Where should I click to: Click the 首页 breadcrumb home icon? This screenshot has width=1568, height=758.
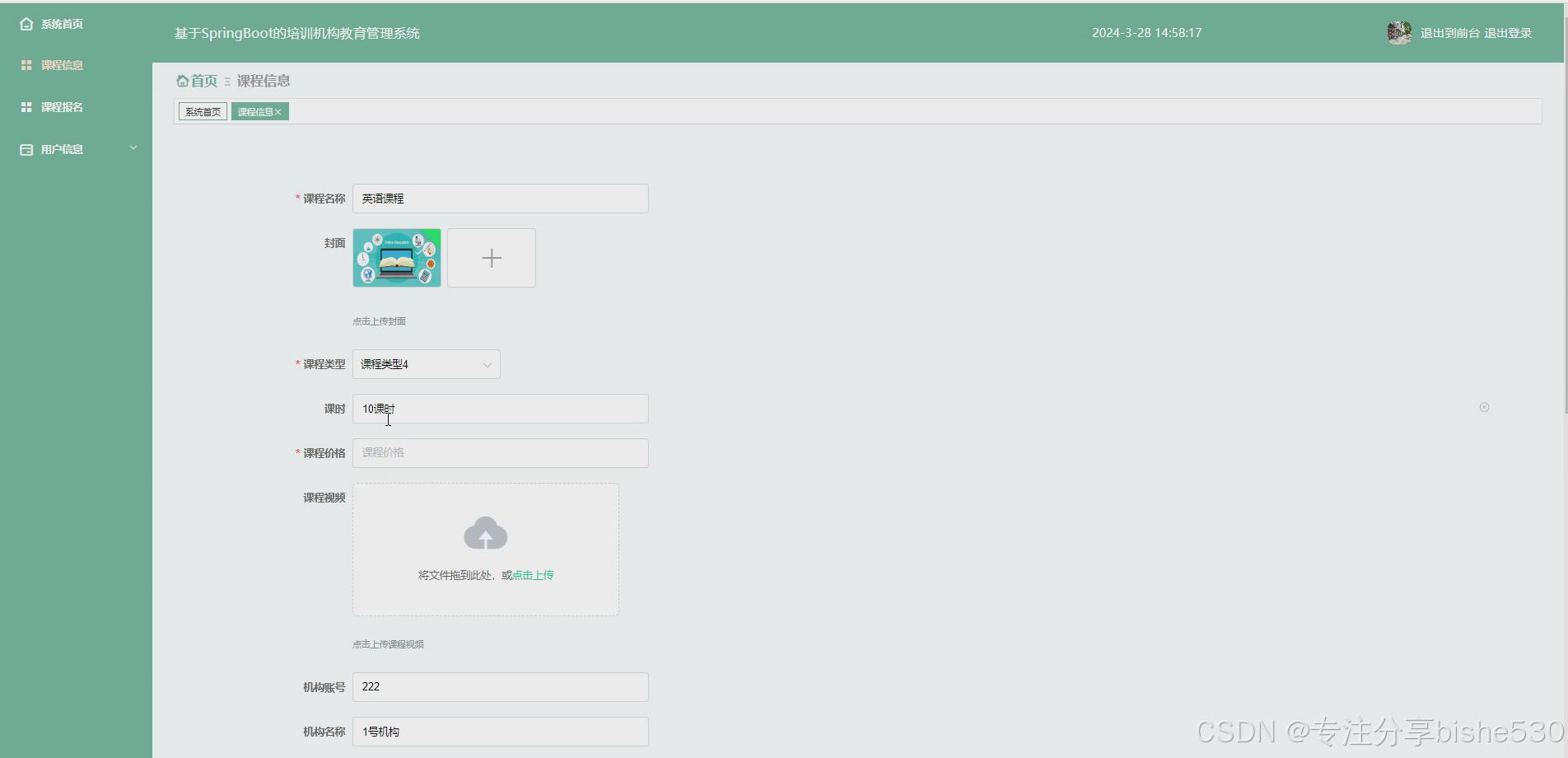point(183,81)
